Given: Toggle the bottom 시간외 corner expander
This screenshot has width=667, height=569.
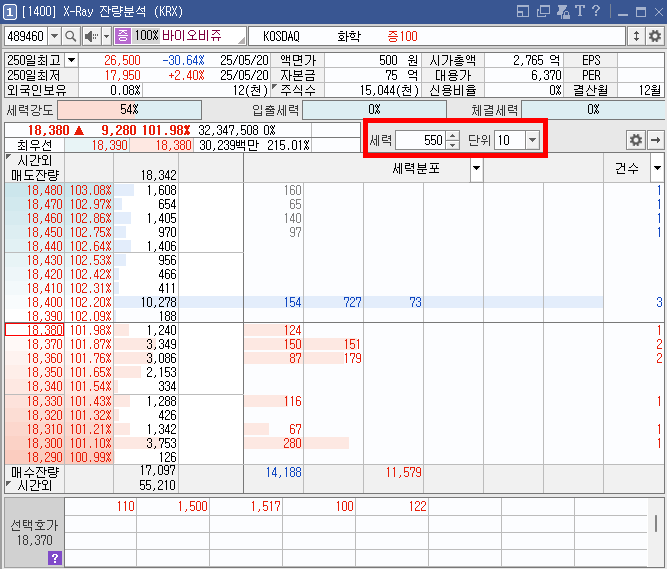Looking at the screenshot, I should pyautogui.click(x=9, y=484).
